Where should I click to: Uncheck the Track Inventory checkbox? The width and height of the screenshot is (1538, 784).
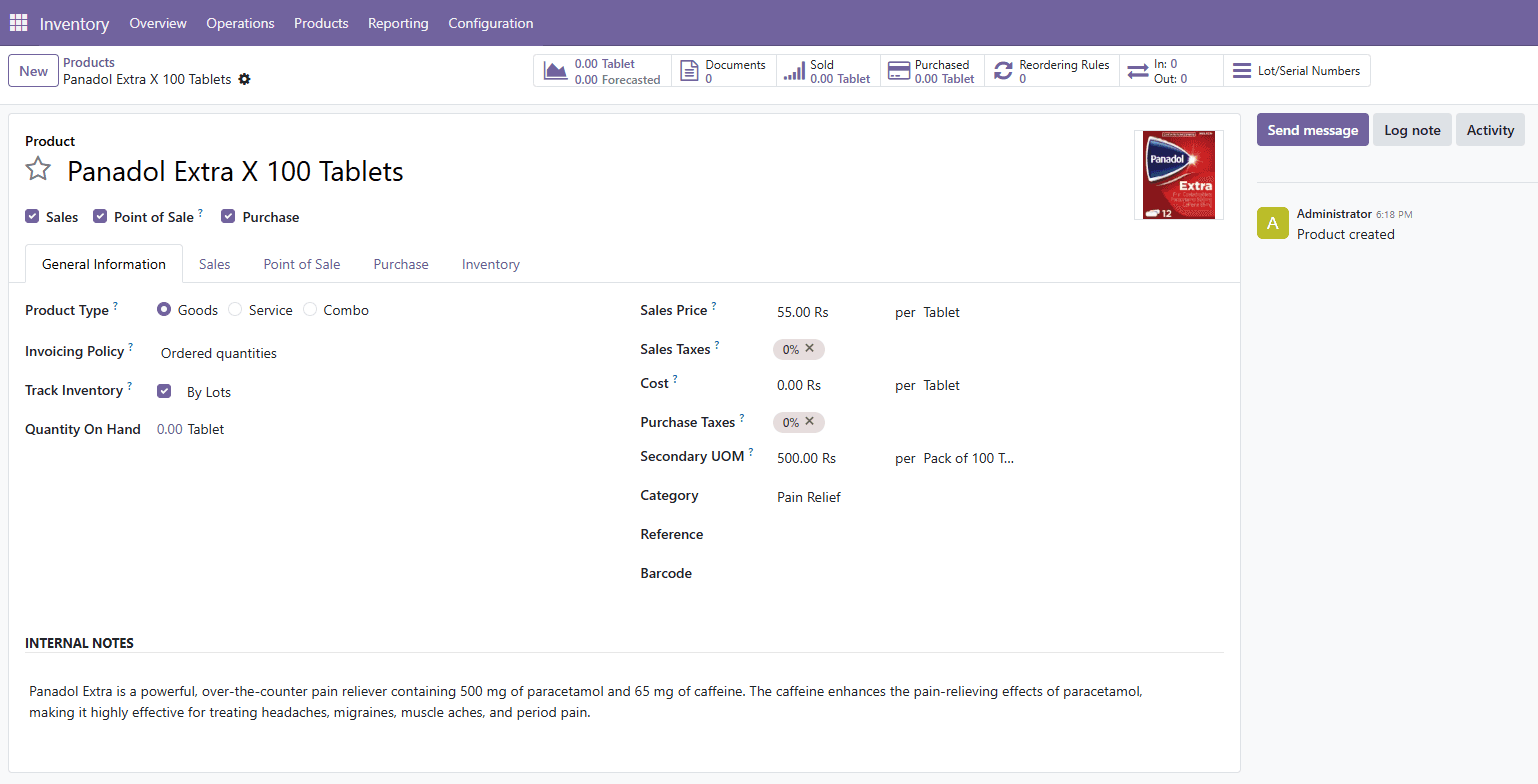[x=164, y=391]
